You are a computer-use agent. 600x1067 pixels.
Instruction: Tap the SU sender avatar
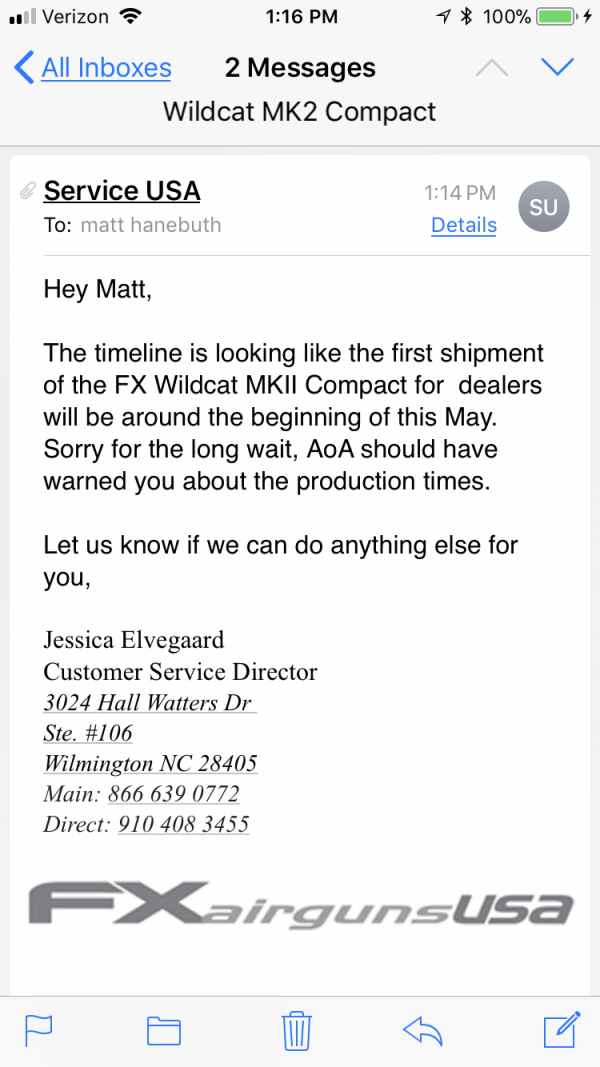coord(544,208)
